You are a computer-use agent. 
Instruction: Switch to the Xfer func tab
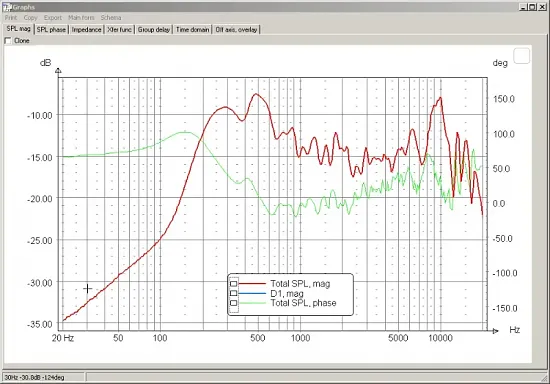click(119, 30)
